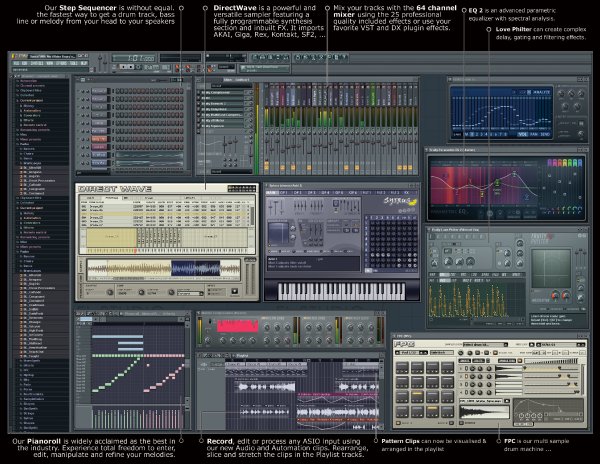Open the EQ 2 window options arrow menu
The image size is (600, 464).
(x=451, y=79)
